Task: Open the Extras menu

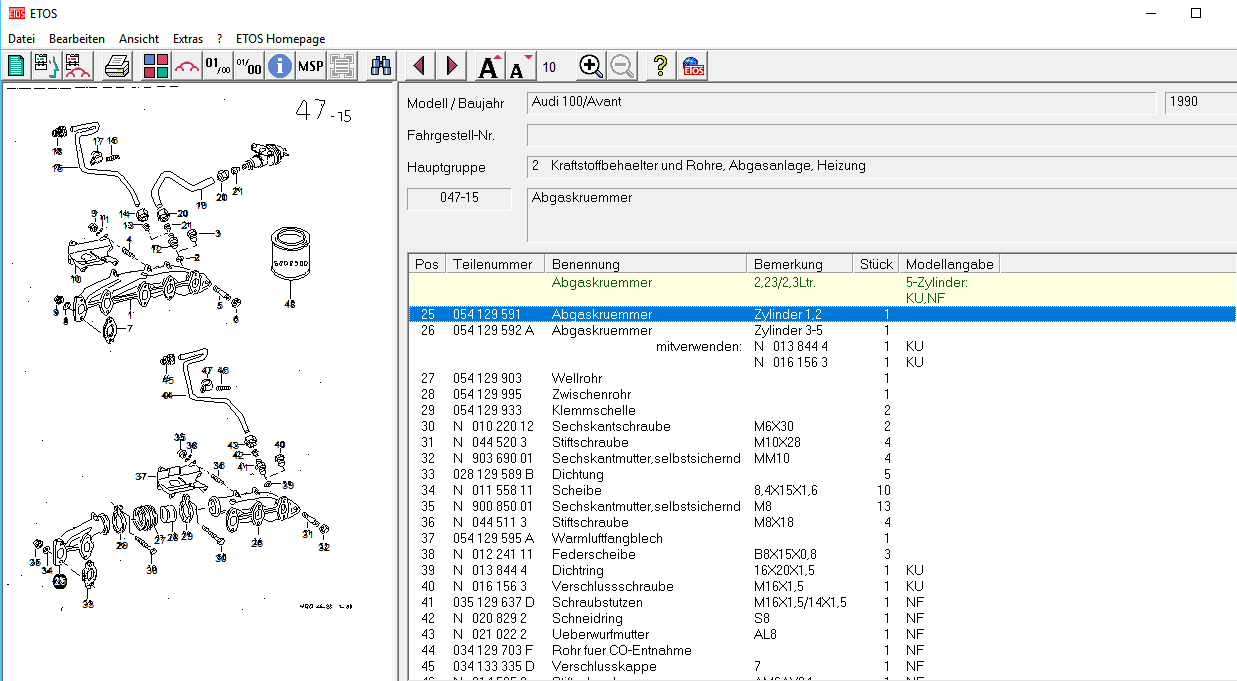Action: [188, 39]
